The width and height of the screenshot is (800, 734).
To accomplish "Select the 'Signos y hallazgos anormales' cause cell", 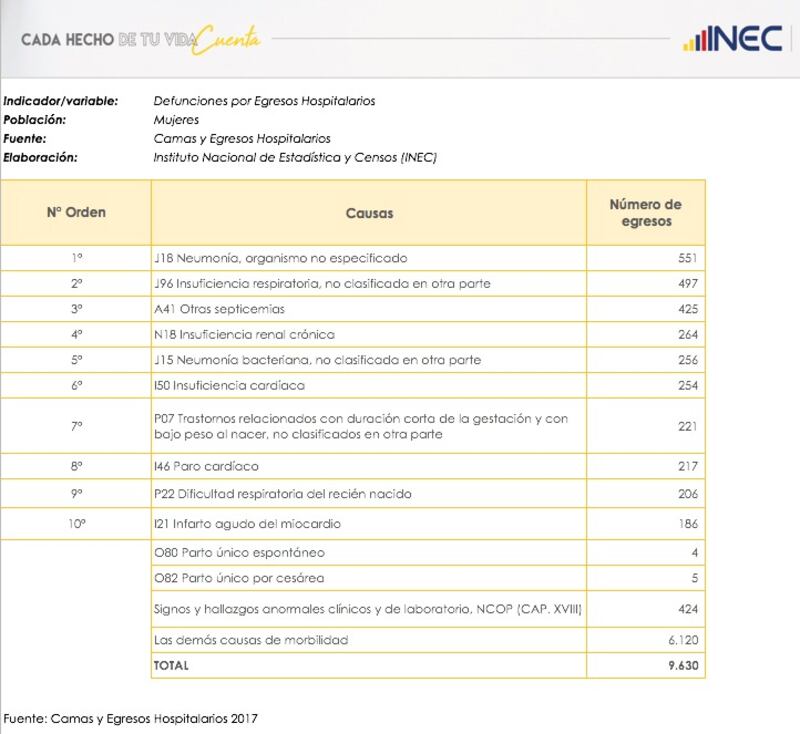I will point(369,609).
